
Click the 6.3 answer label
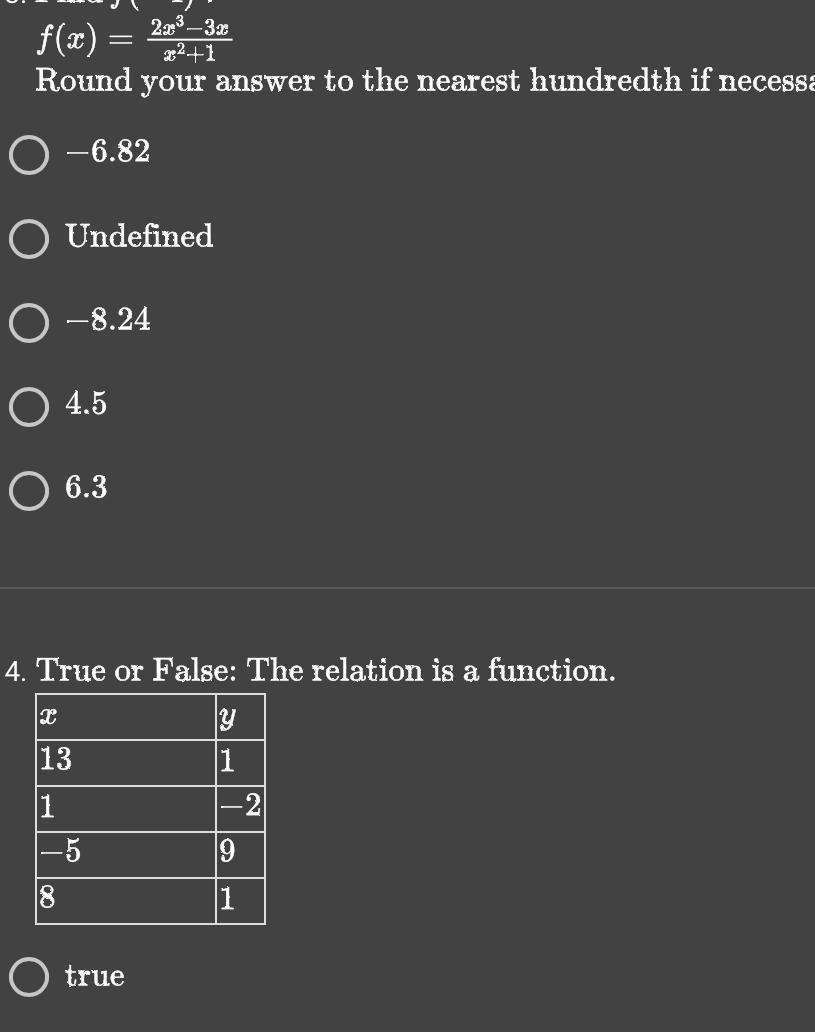click(85, 488)
